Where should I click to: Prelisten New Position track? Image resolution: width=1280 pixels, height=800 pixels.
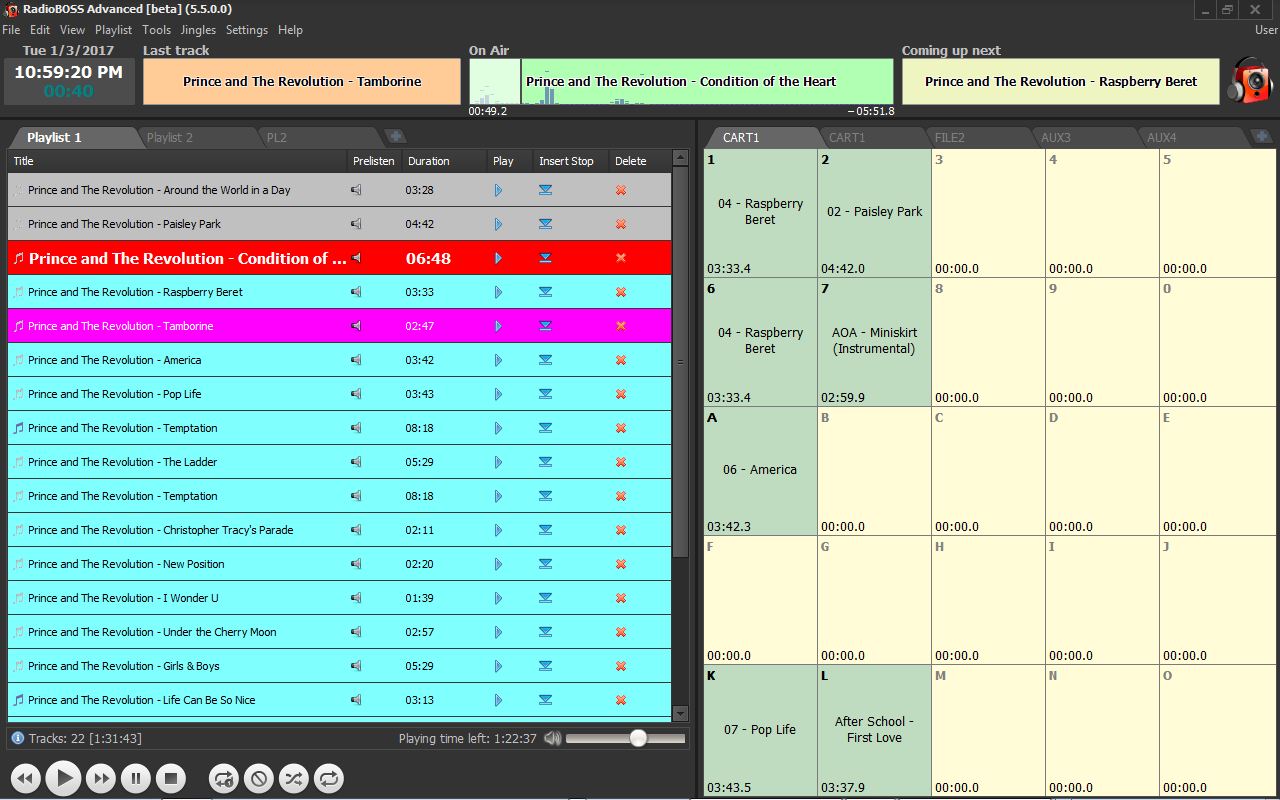point(356,564)
